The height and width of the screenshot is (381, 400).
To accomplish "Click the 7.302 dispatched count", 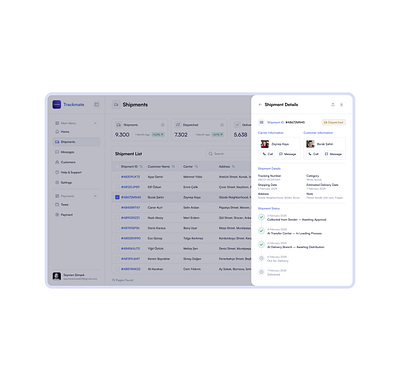I will click(181, 135).
